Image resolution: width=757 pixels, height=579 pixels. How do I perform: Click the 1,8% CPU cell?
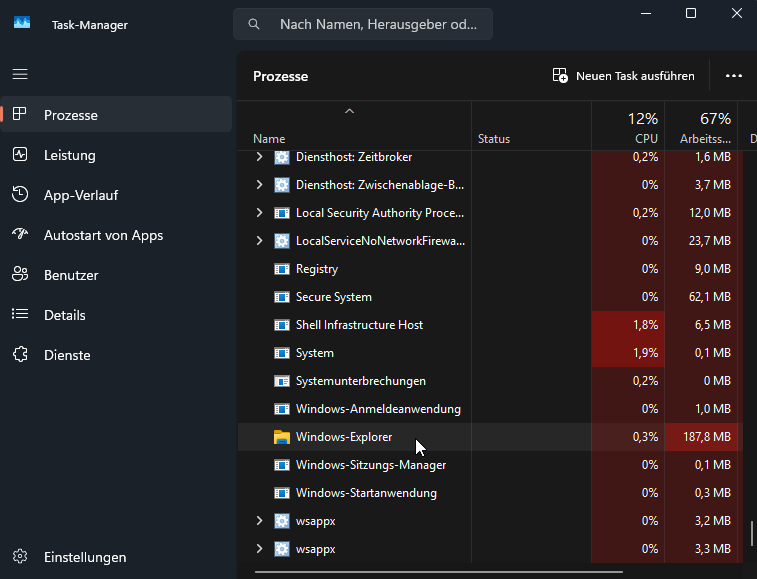[x=628, y=325]
